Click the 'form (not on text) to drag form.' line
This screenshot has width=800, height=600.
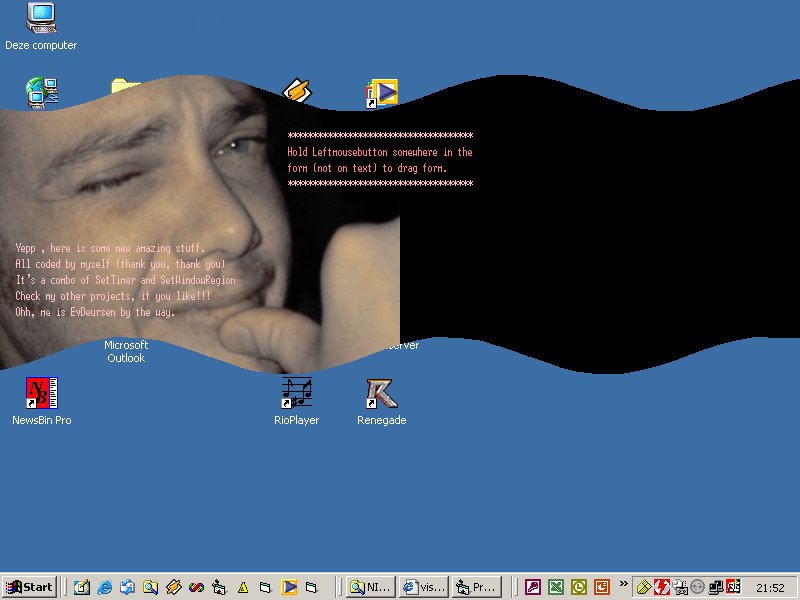367,168
